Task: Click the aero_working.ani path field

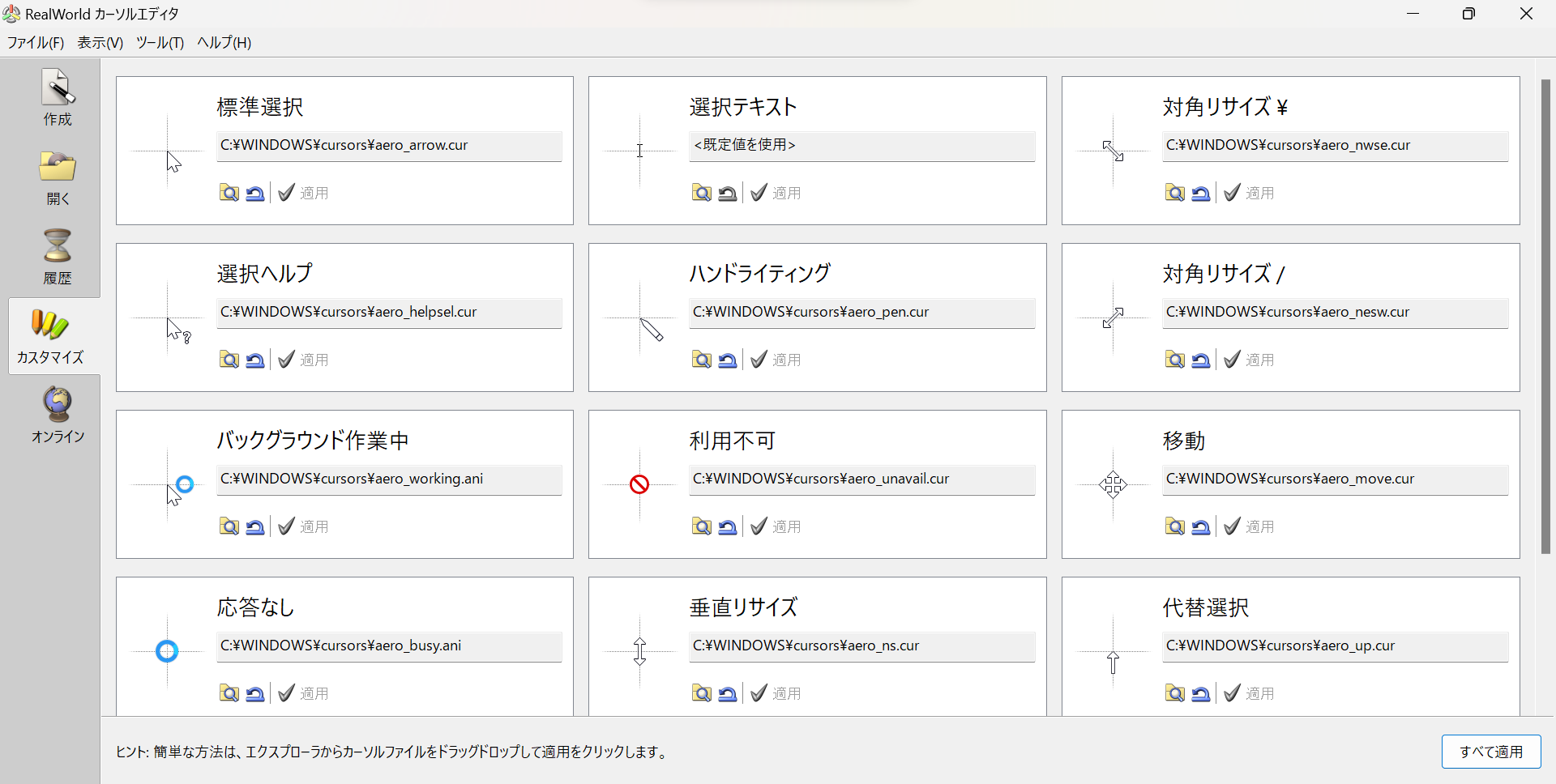Action: pyautogui.click(x=389, y=479)
